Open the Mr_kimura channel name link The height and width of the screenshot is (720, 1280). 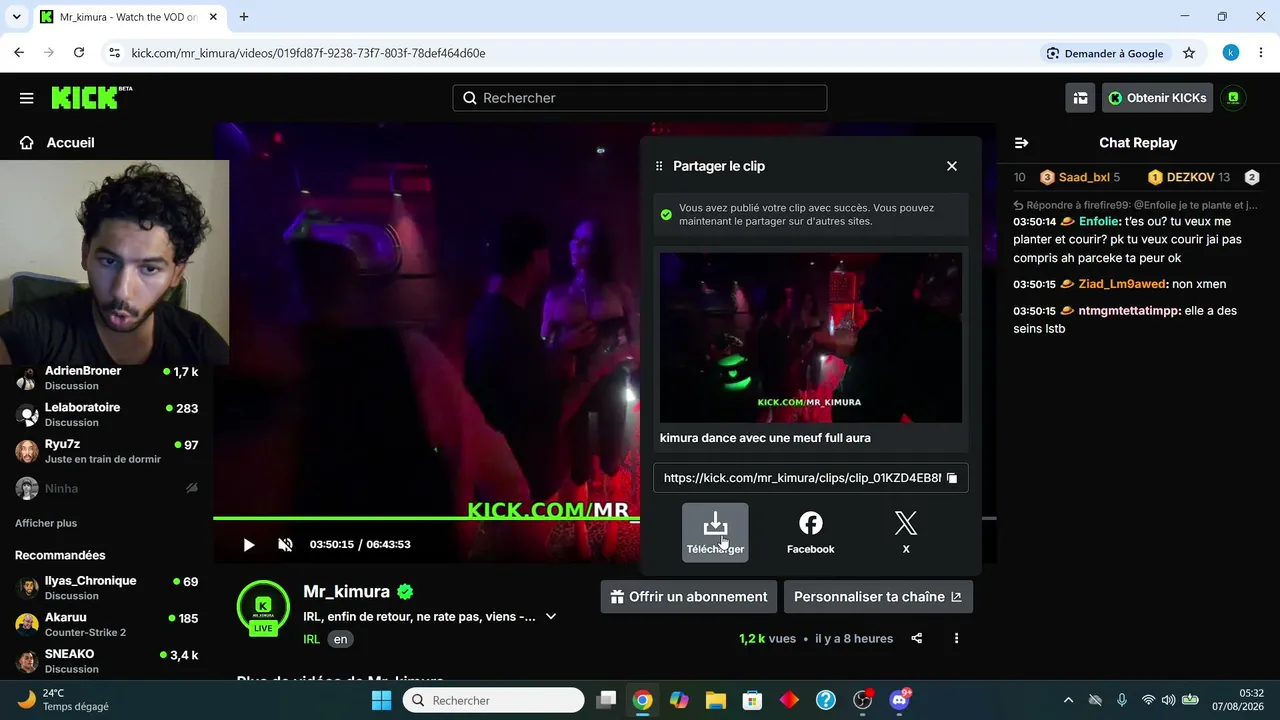pyautogui.click(x=346, y=592)
